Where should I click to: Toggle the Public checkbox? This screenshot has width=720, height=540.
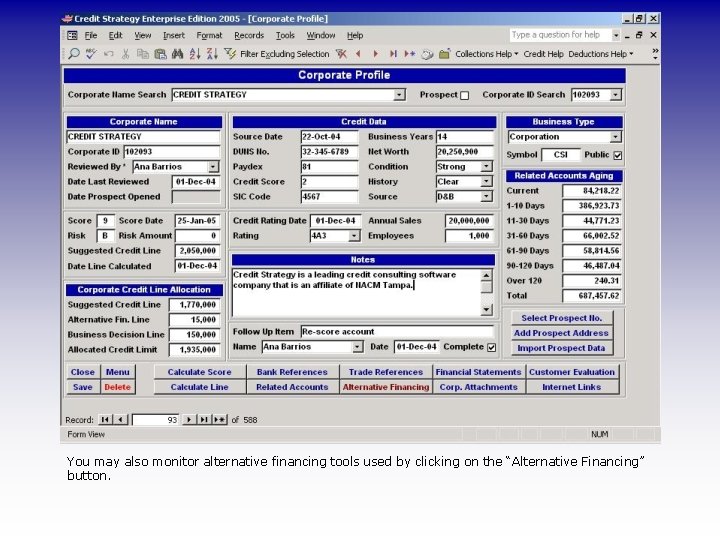click(x=618, y=155)
